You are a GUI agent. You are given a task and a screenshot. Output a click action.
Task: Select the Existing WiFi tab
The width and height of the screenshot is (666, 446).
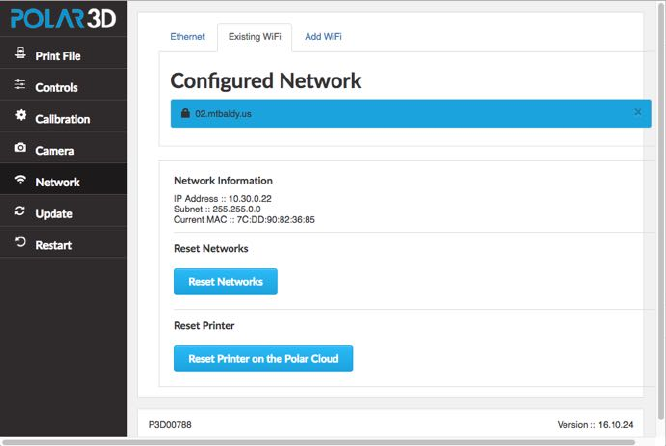pos(255,37)
